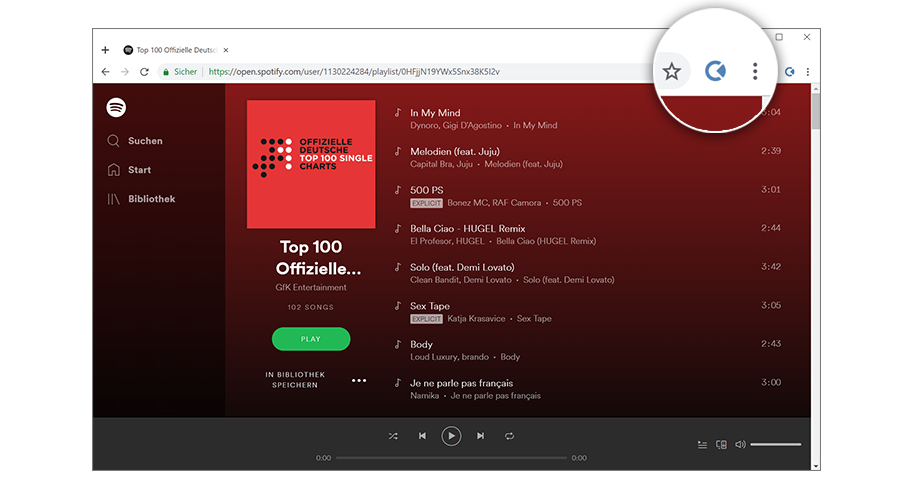Open artist link Loud Luxury, brando
Screen dimensions: 900x500
coord(449,357)
